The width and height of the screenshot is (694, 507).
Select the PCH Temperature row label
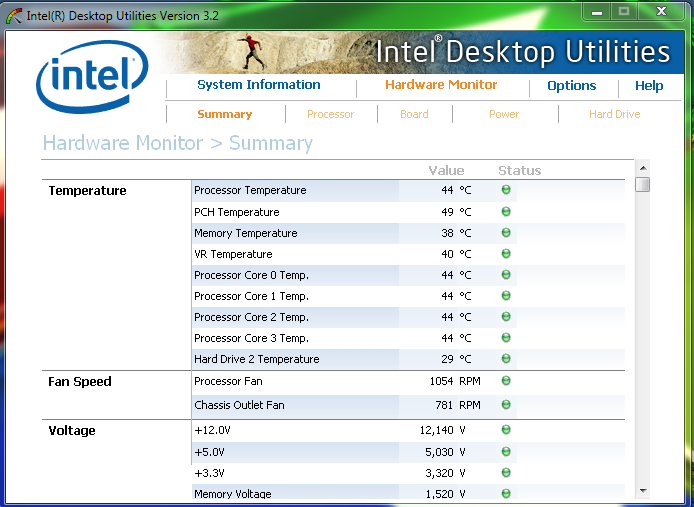tap(237, 212)
